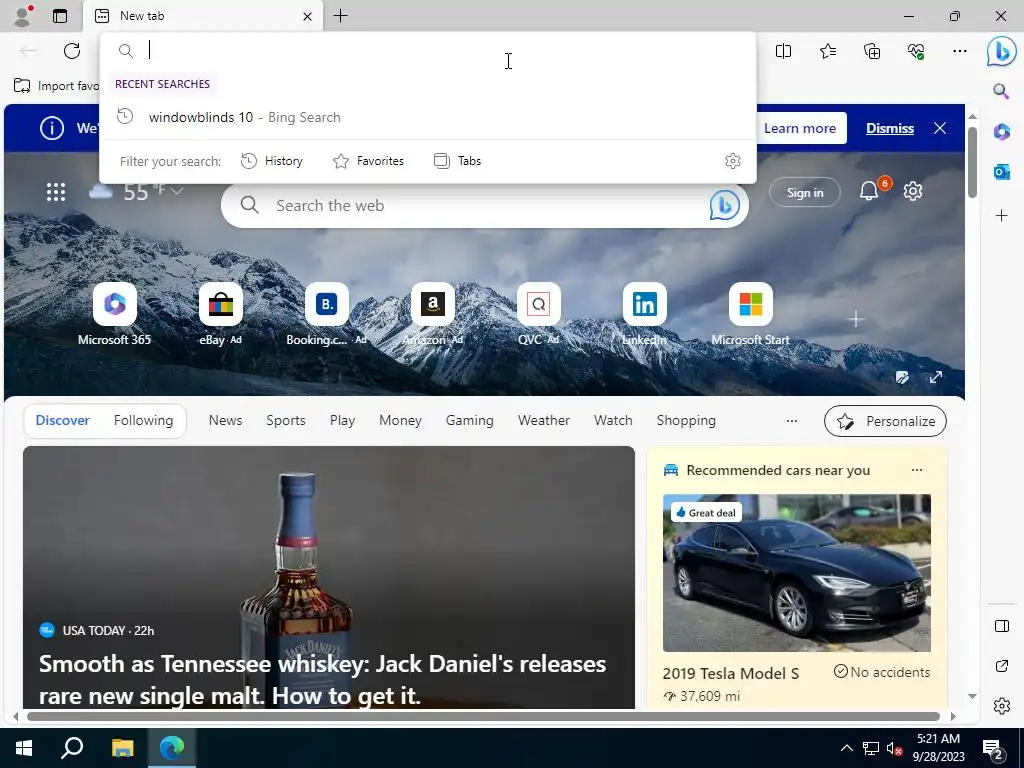Show hidden system tray icons
The image size is (1024, 768).
pyautogui.click(x=846, y=748)
